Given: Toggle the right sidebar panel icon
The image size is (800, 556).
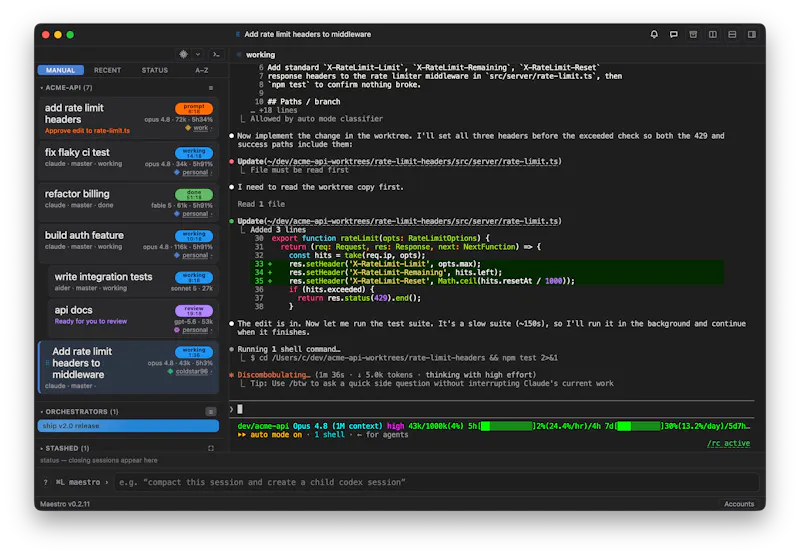Looking at the screenshot, I should 752,34.
